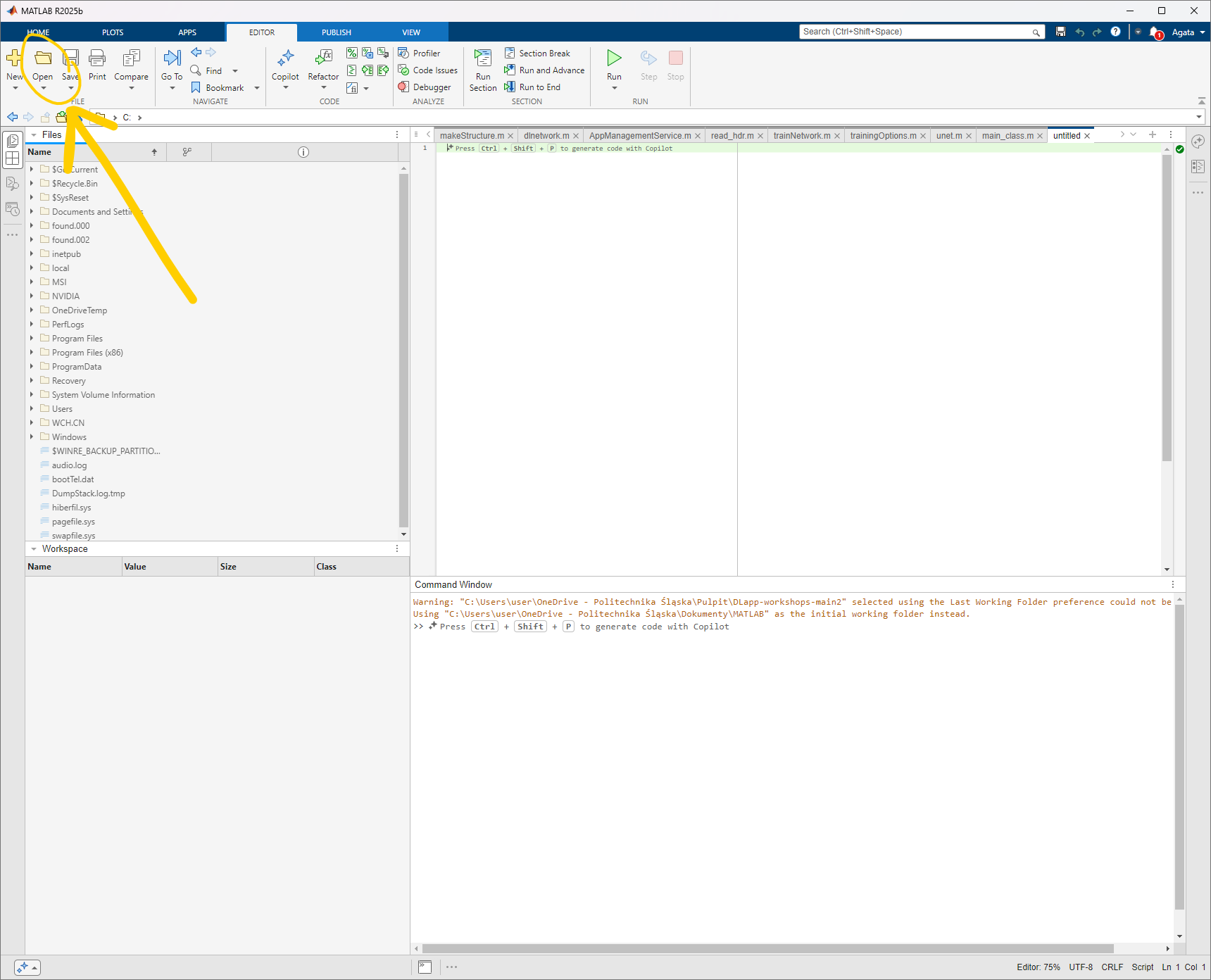Click the green Run button
The width and height of the screenshot is (1211, 980).
pyautogui.click(x=614, y=59)
